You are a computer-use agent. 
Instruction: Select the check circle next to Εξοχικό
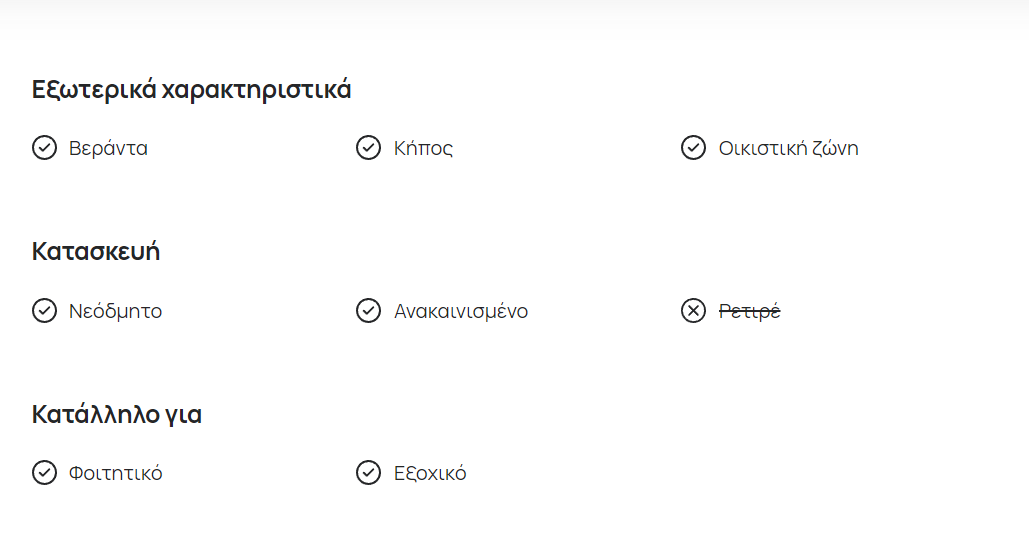point(368,472)
